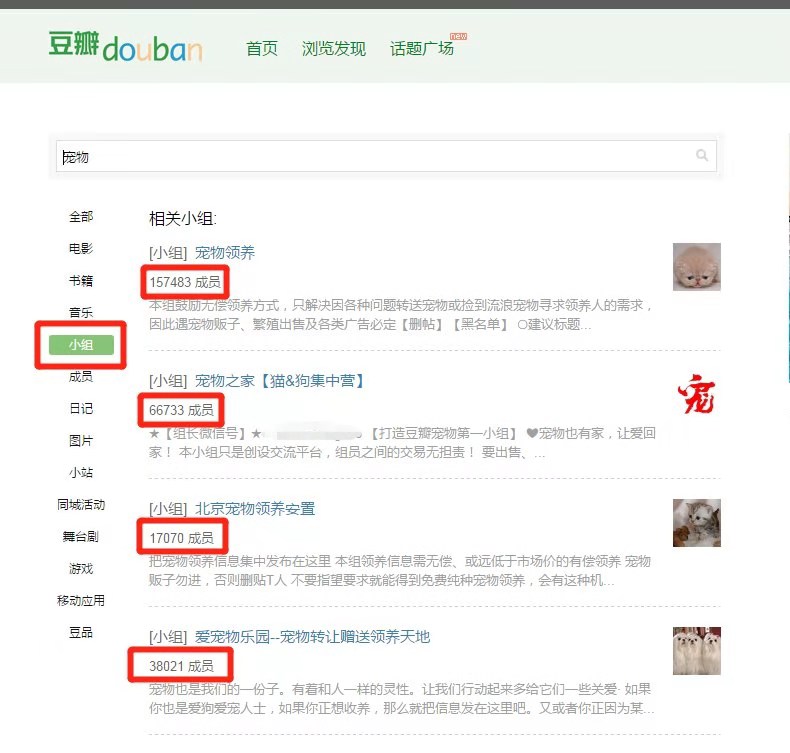Click the 北京宠物领养安置 cat thumbnail
Screen dimensions: 790x753
coord(697,523)
